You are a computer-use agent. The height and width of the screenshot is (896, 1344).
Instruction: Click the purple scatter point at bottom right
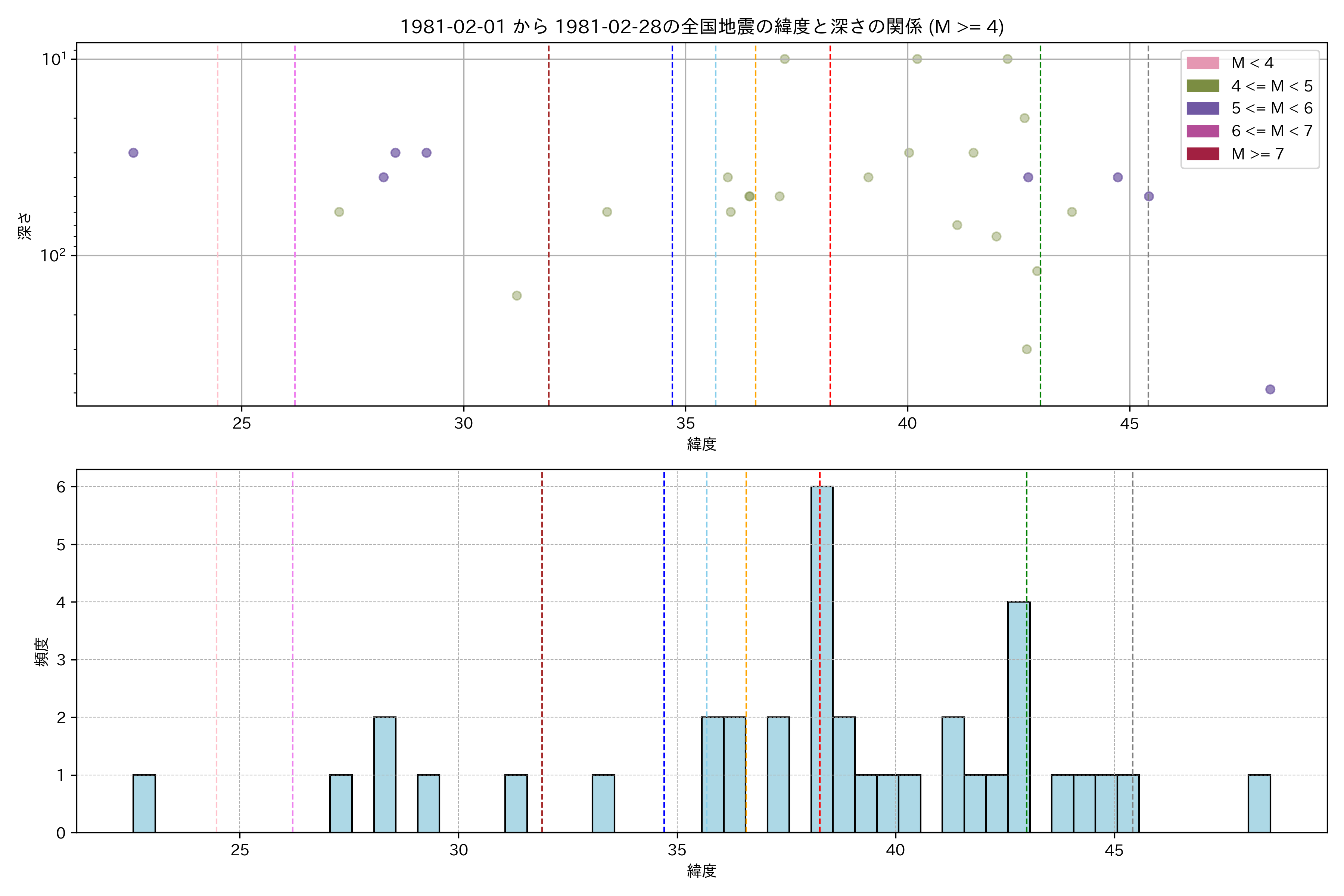tap(1270, 389)
